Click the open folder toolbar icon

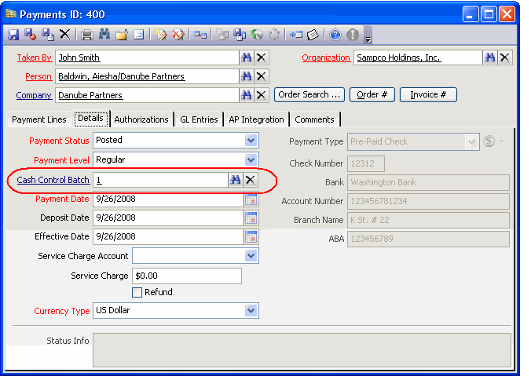click(121, 34)
